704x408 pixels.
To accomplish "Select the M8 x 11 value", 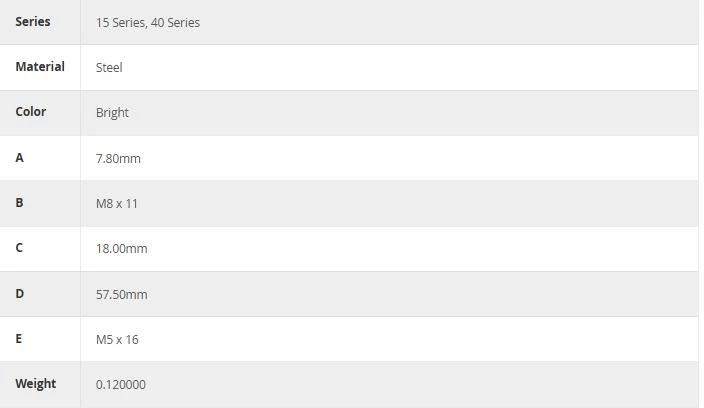I will (x=117, y=203).
